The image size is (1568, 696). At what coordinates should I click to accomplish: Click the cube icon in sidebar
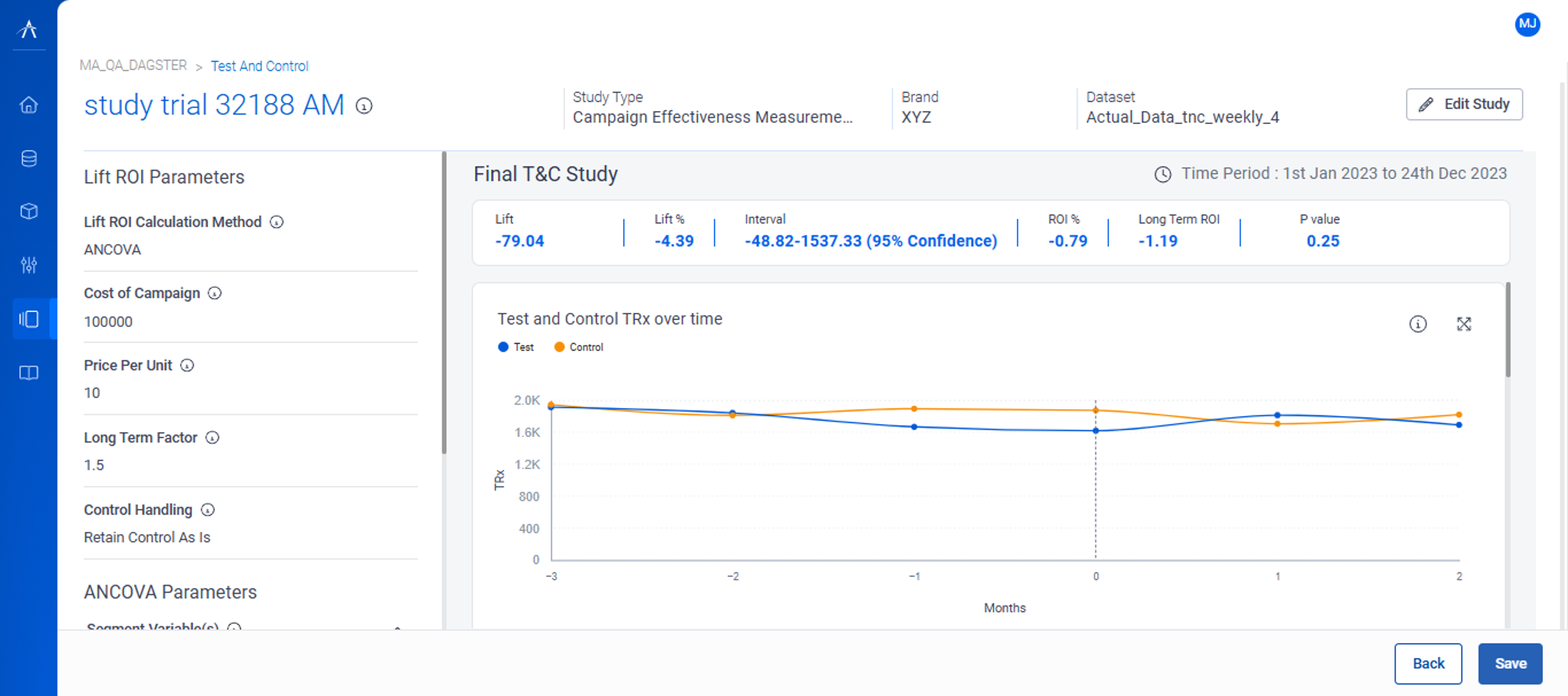click(x=29, y=211)
